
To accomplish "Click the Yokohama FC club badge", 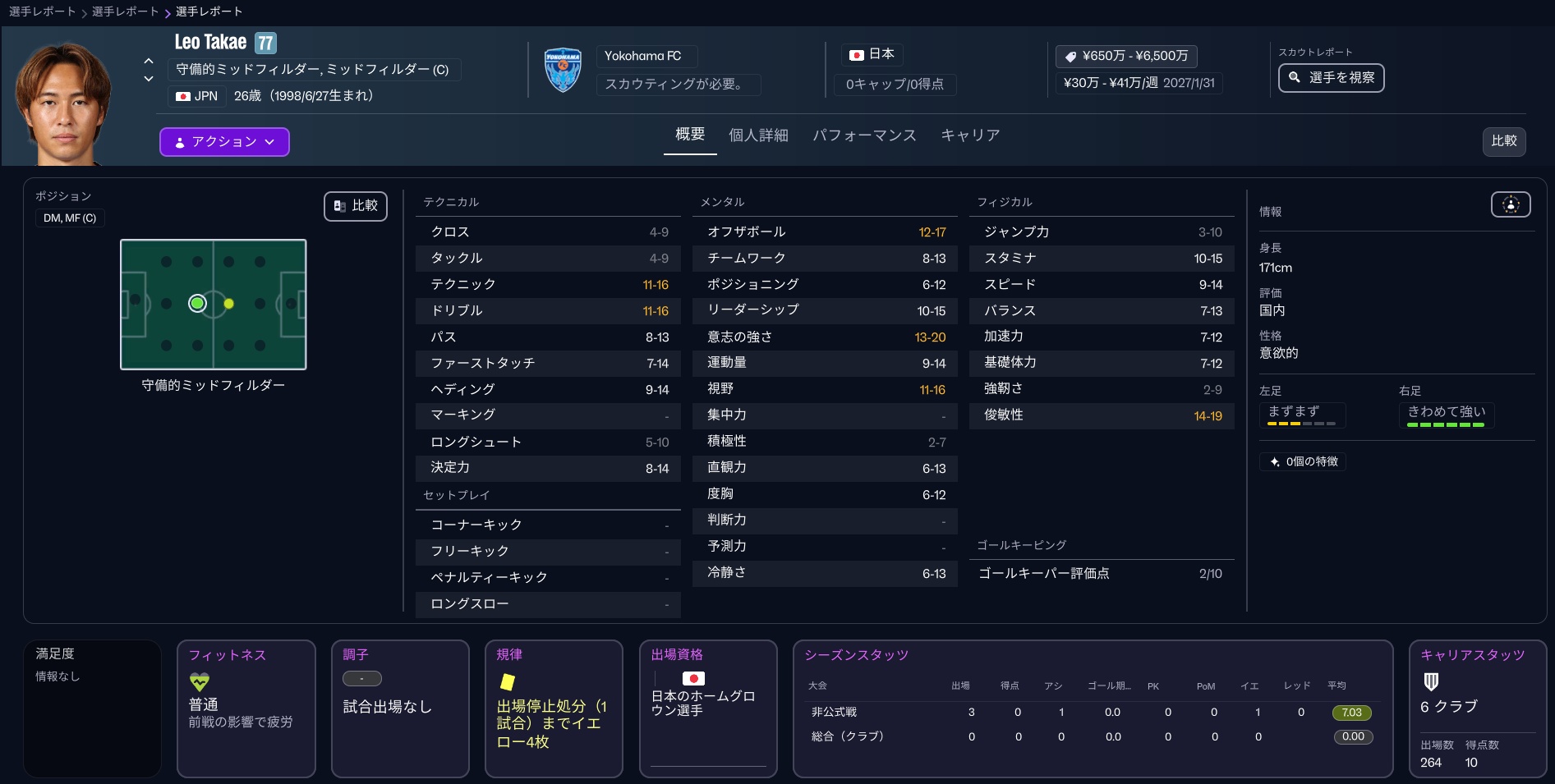I will pyautogui.click(x=563, y=70).
